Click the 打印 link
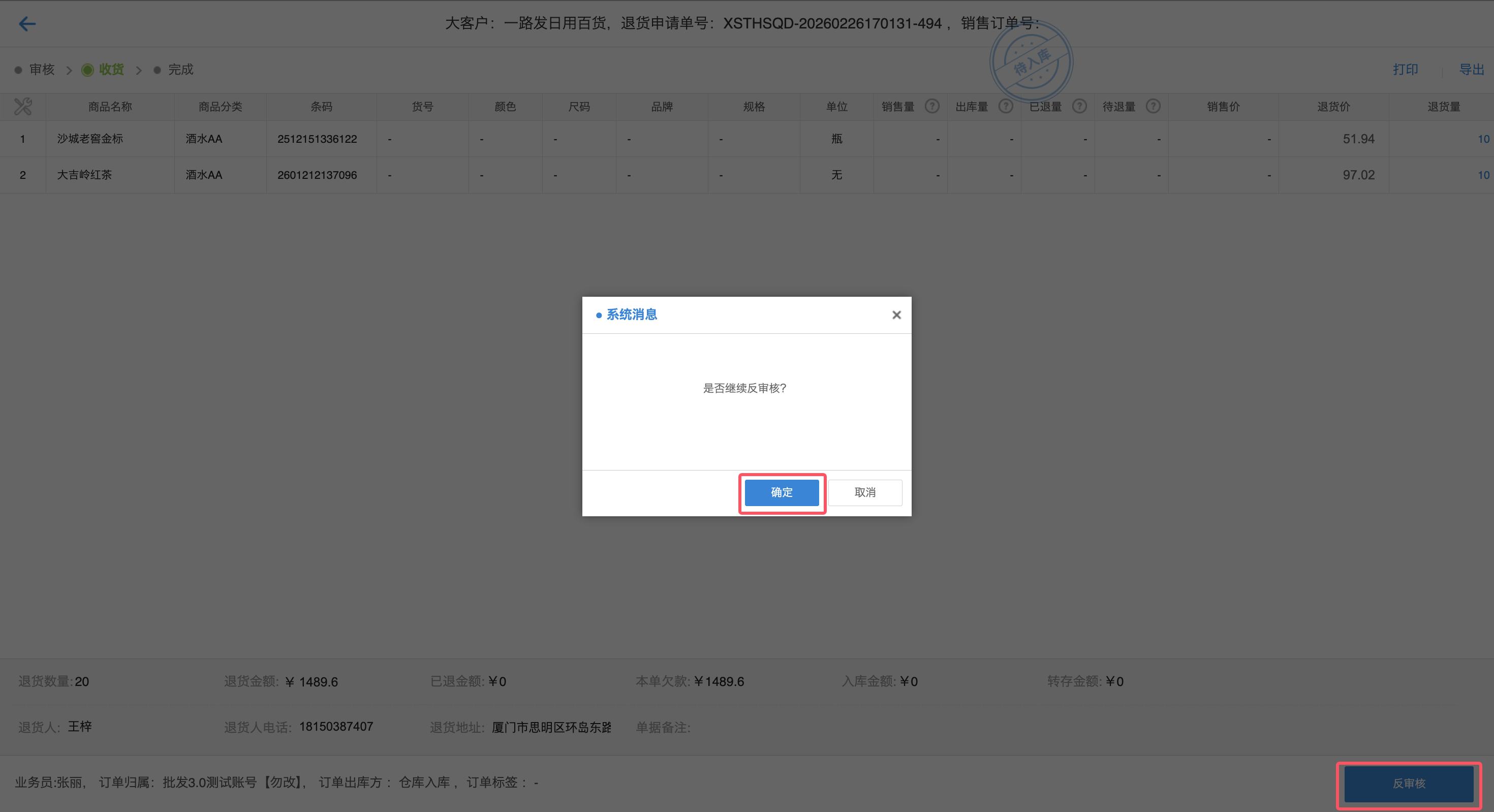The image size is (1494, 812). (x=1405, y=70)
